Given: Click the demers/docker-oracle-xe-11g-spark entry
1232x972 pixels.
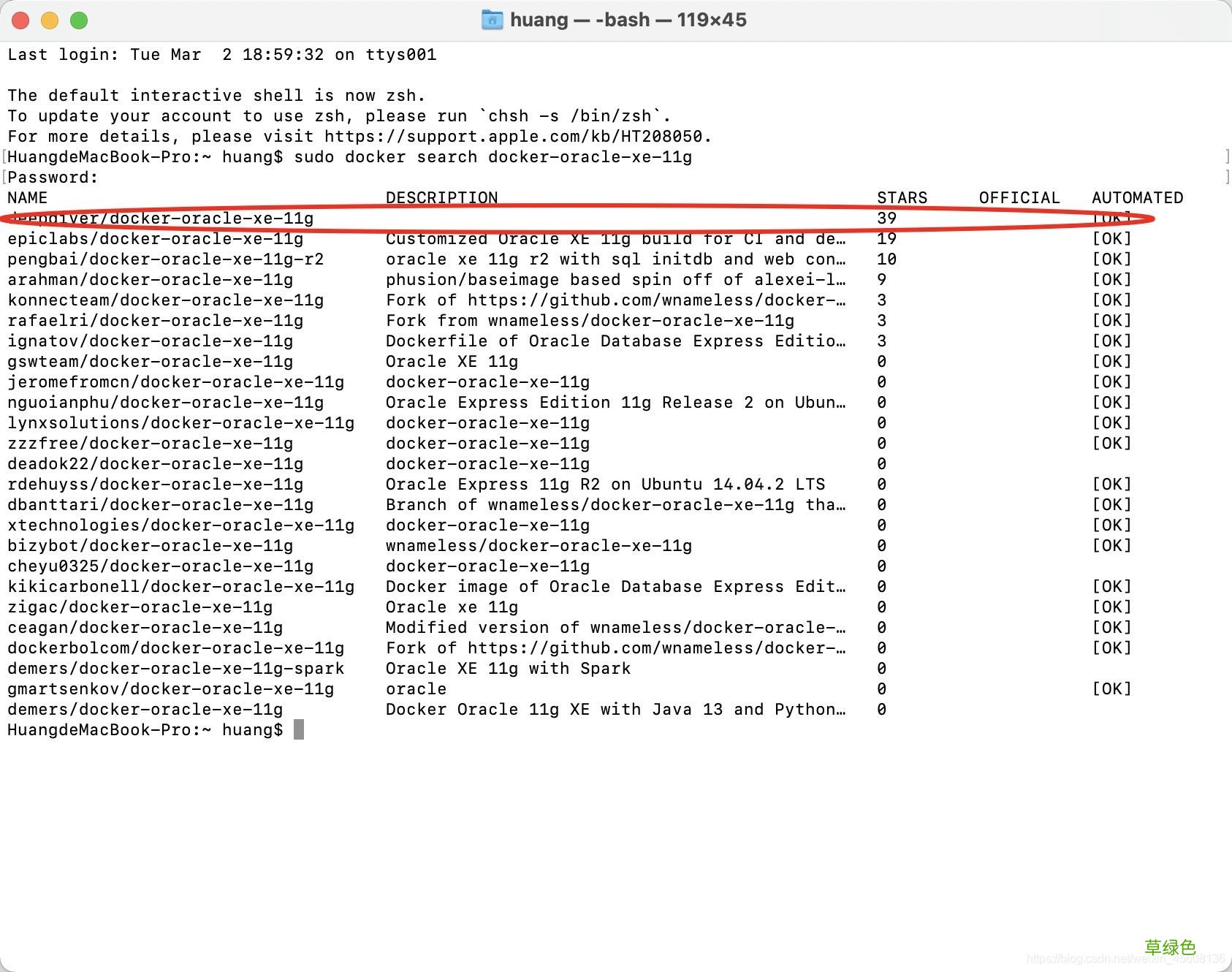Looking at the screenshot, I should [176, 669].
